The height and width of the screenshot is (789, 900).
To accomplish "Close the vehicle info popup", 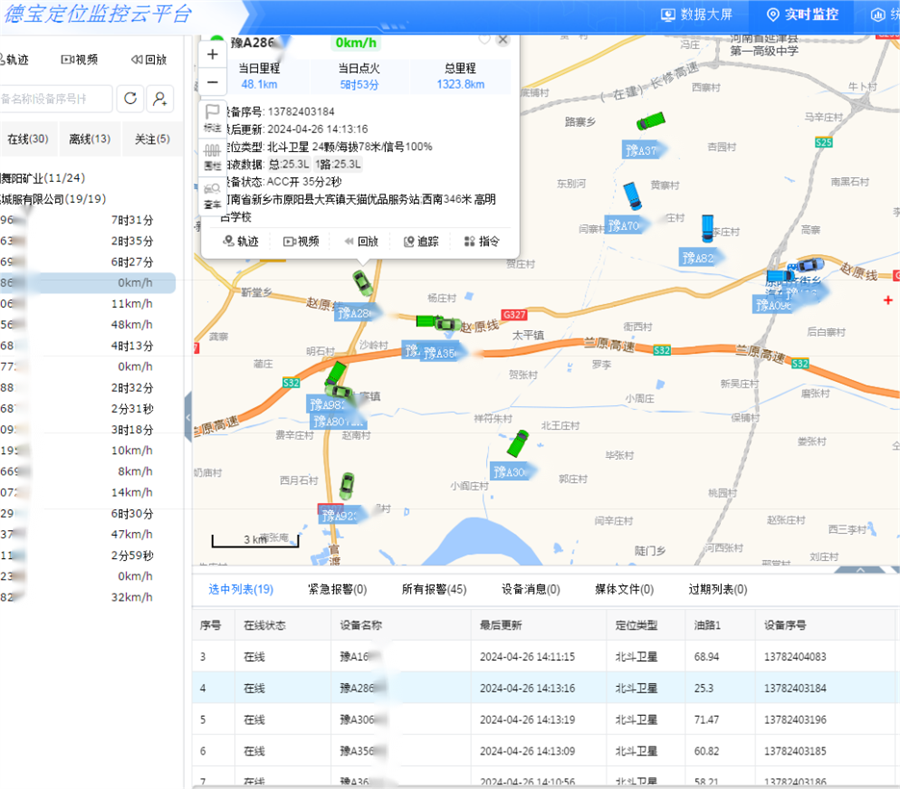I will (x=503, y=39).
